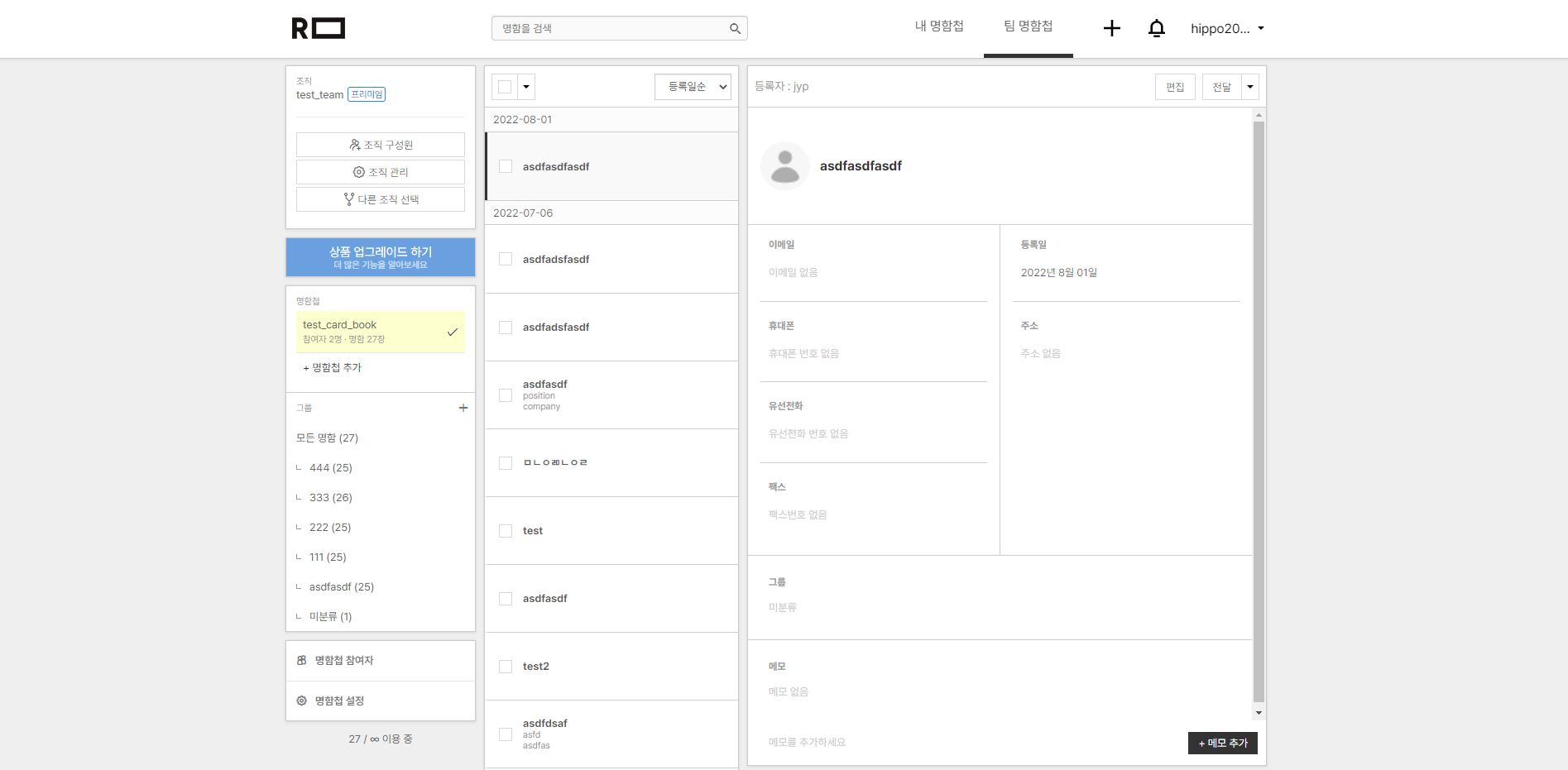Focus the 명함을 검색 search field

[x=612, y=28]
